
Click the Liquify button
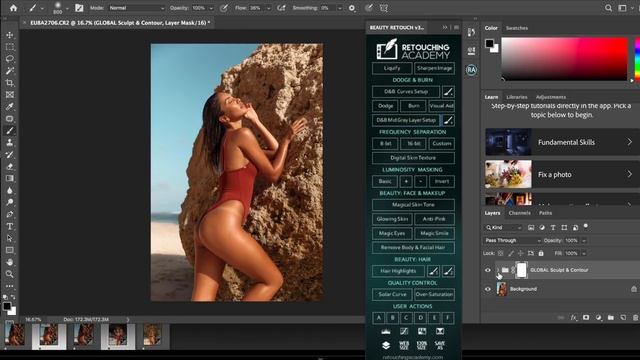click(392, 68)
